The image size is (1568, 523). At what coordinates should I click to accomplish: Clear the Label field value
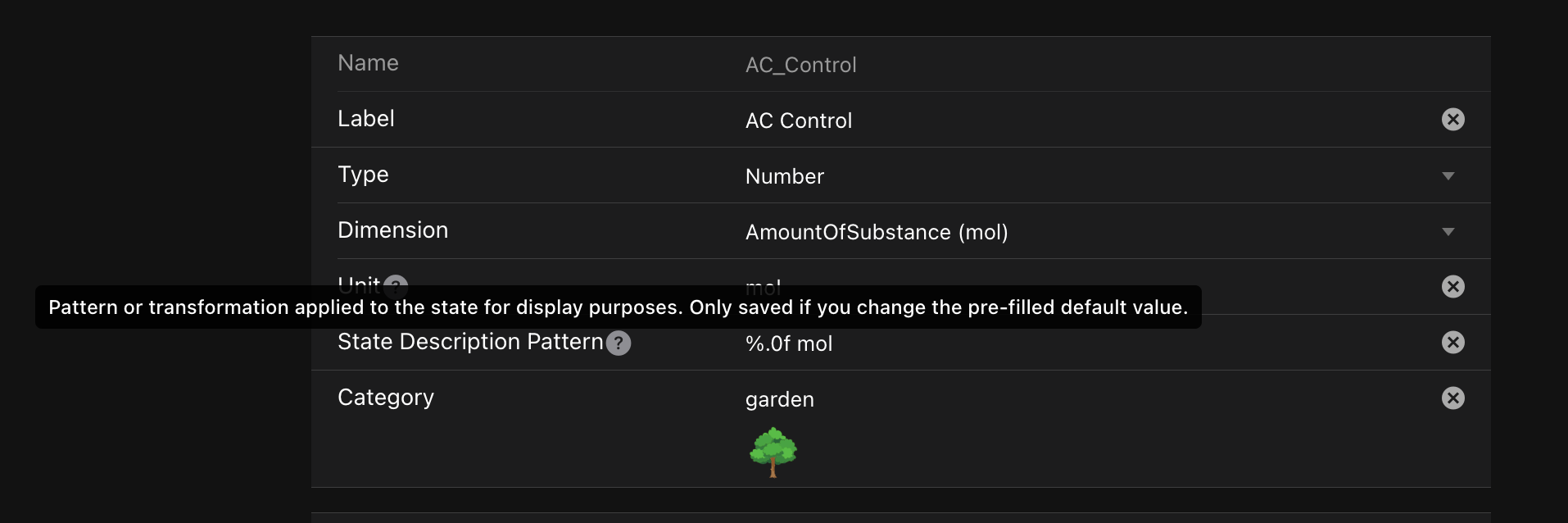pos(1452,120)
